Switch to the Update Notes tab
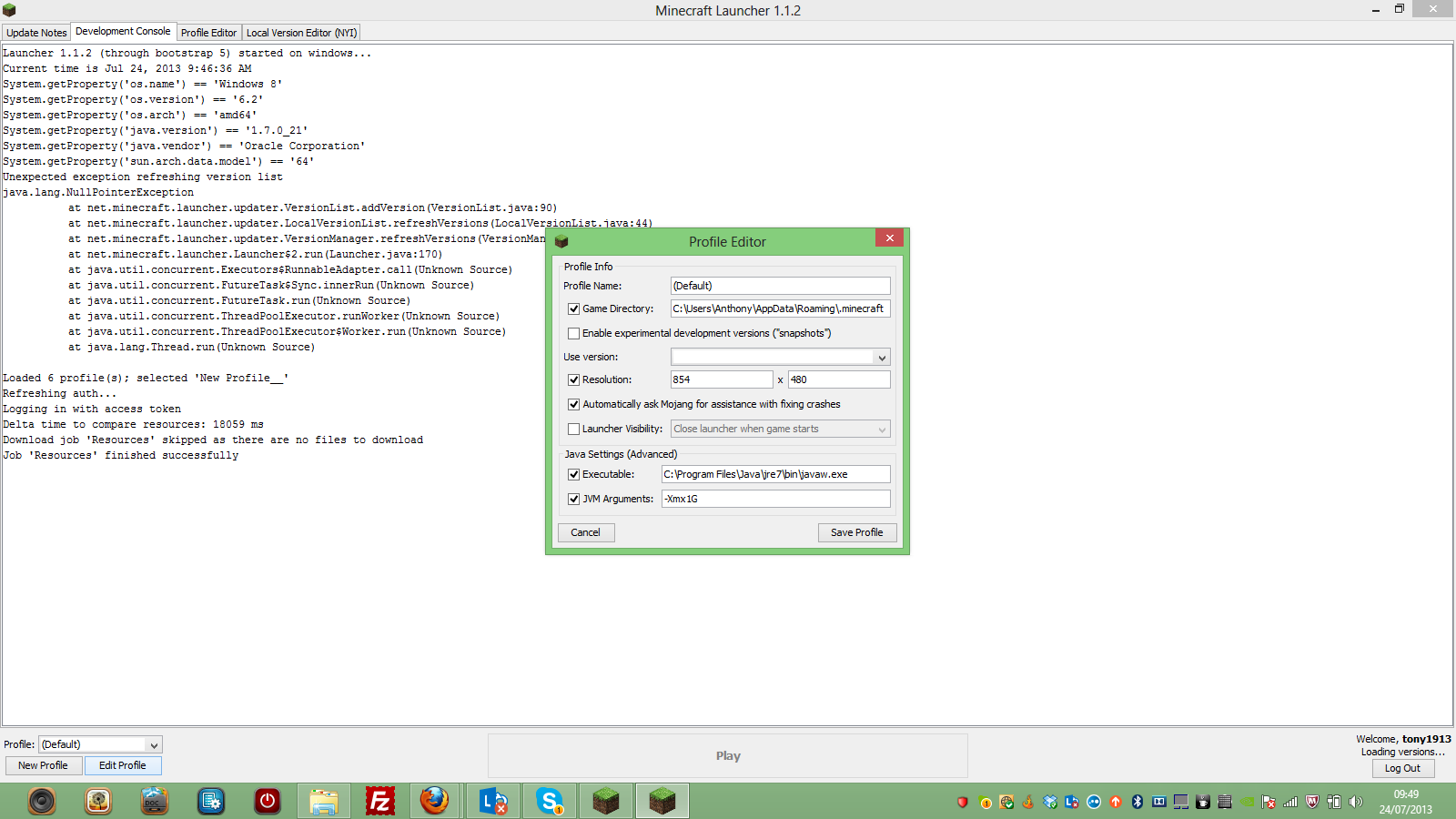This screenshot has width=1456, height=819. [x=36, y=33]
